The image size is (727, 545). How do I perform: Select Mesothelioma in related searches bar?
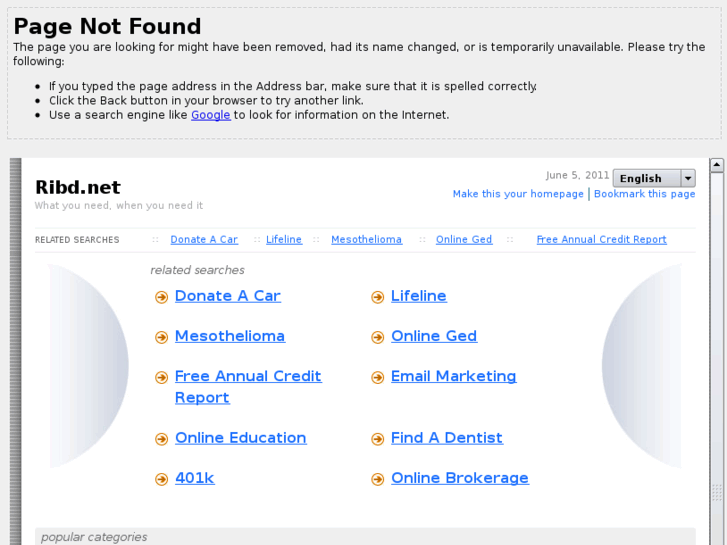pos(366,240)
